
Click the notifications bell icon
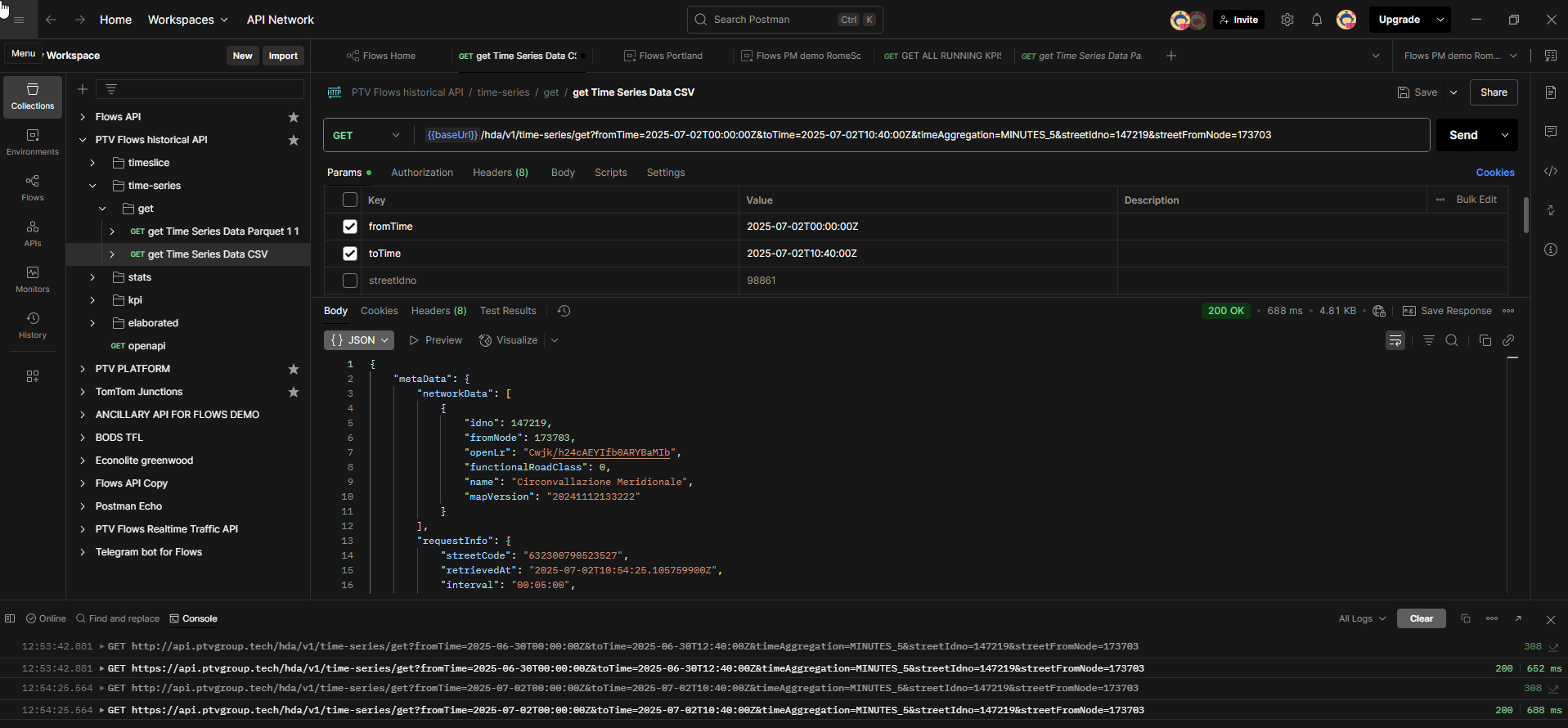(1316, 20)
